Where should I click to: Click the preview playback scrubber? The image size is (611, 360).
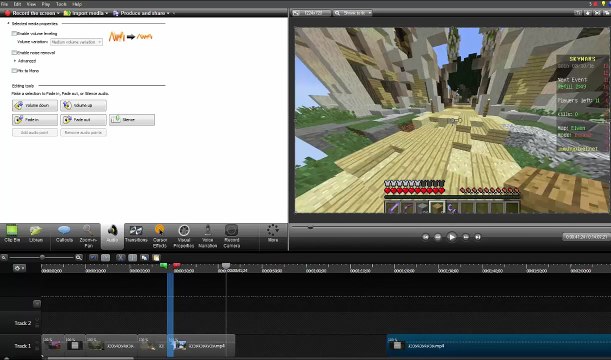coord(310,227)
